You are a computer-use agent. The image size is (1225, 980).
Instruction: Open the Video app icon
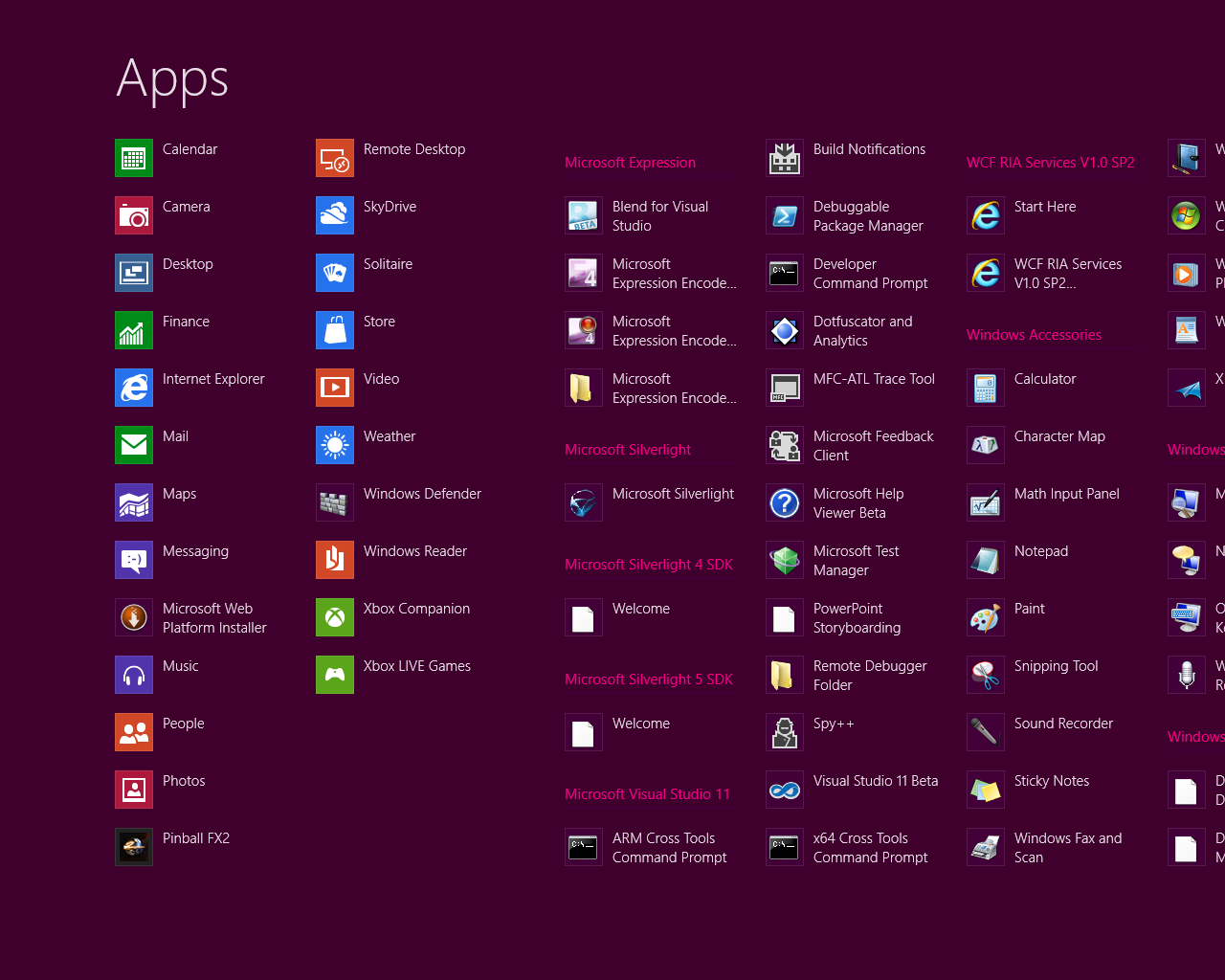(335, 388)
